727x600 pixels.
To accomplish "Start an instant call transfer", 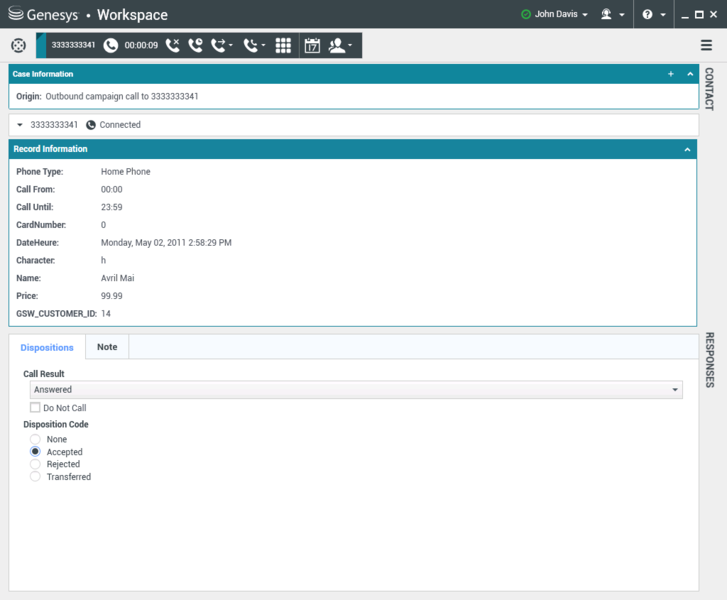I will click(218, 45).
